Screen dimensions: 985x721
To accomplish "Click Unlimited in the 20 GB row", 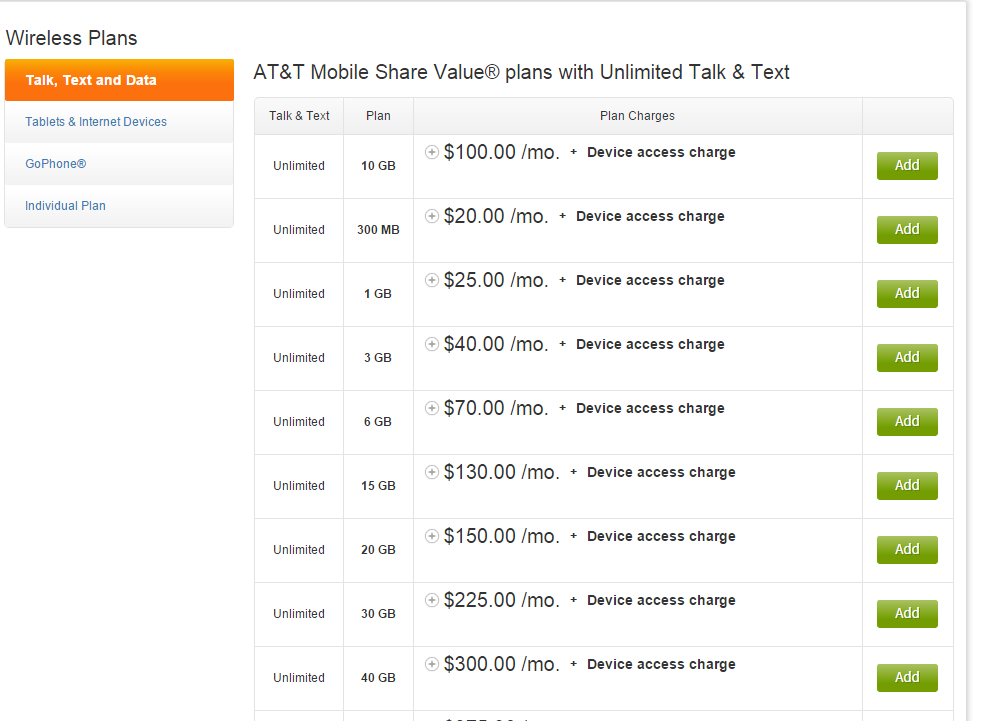I will (299, 551).
